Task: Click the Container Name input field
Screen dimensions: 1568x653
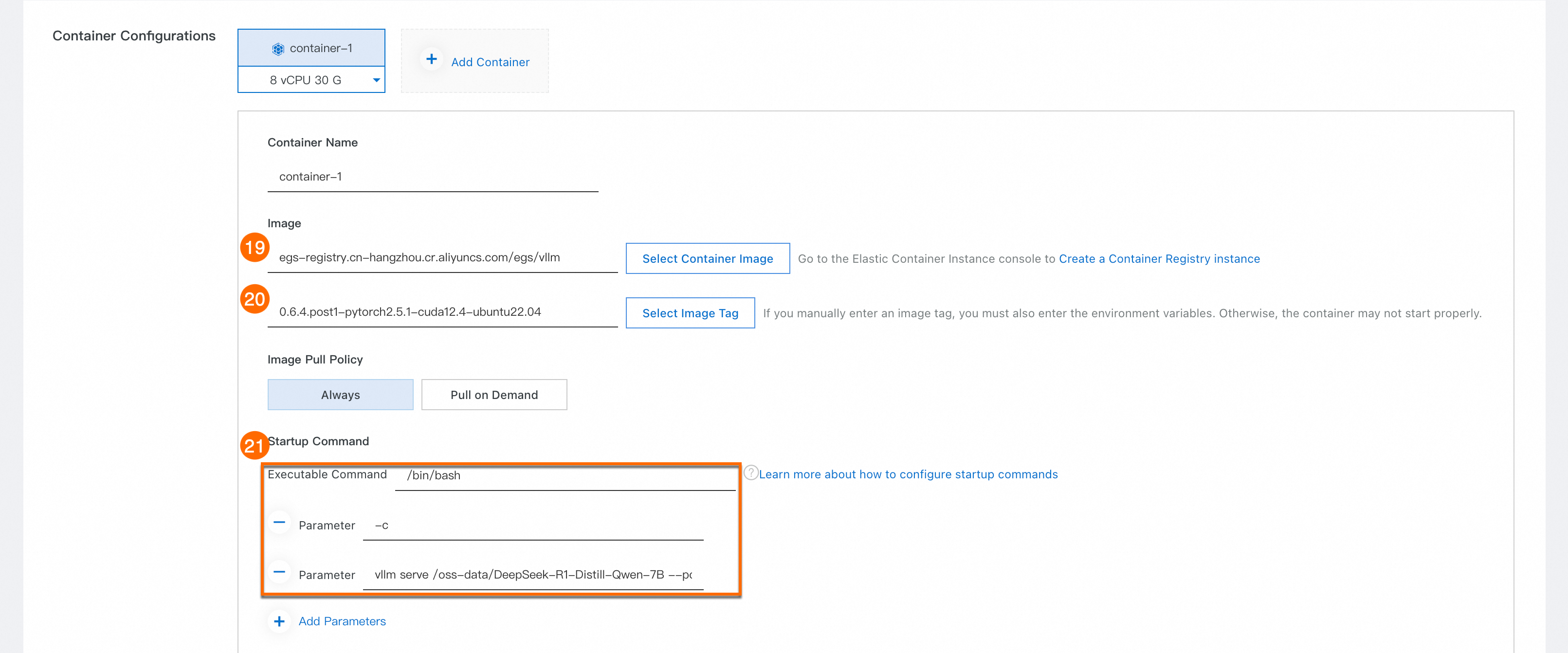Action: [x=432, y=177]
